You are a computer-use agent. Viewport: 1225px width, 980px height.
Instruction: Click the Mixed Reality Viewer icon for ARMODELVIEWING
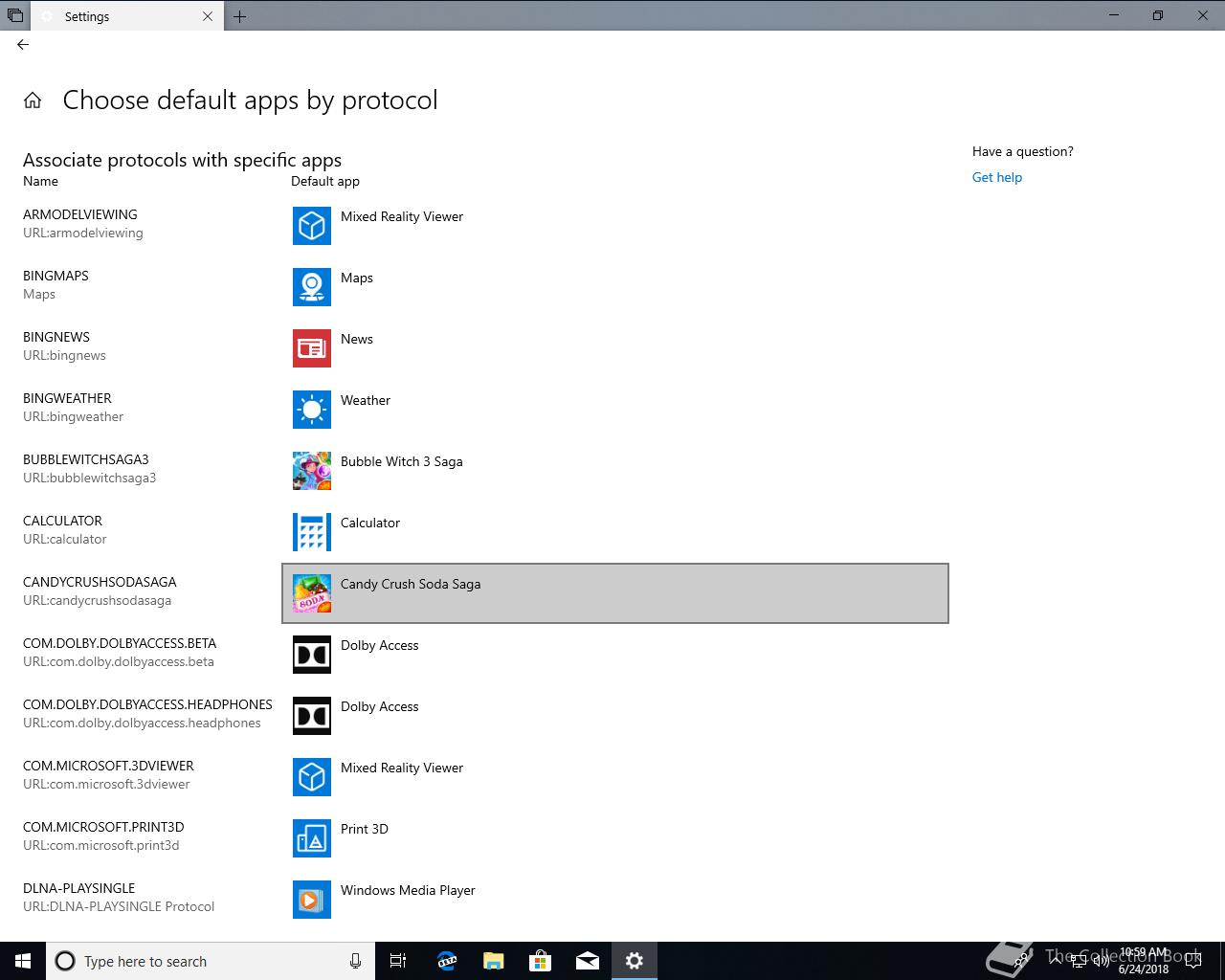pos(312,226)
